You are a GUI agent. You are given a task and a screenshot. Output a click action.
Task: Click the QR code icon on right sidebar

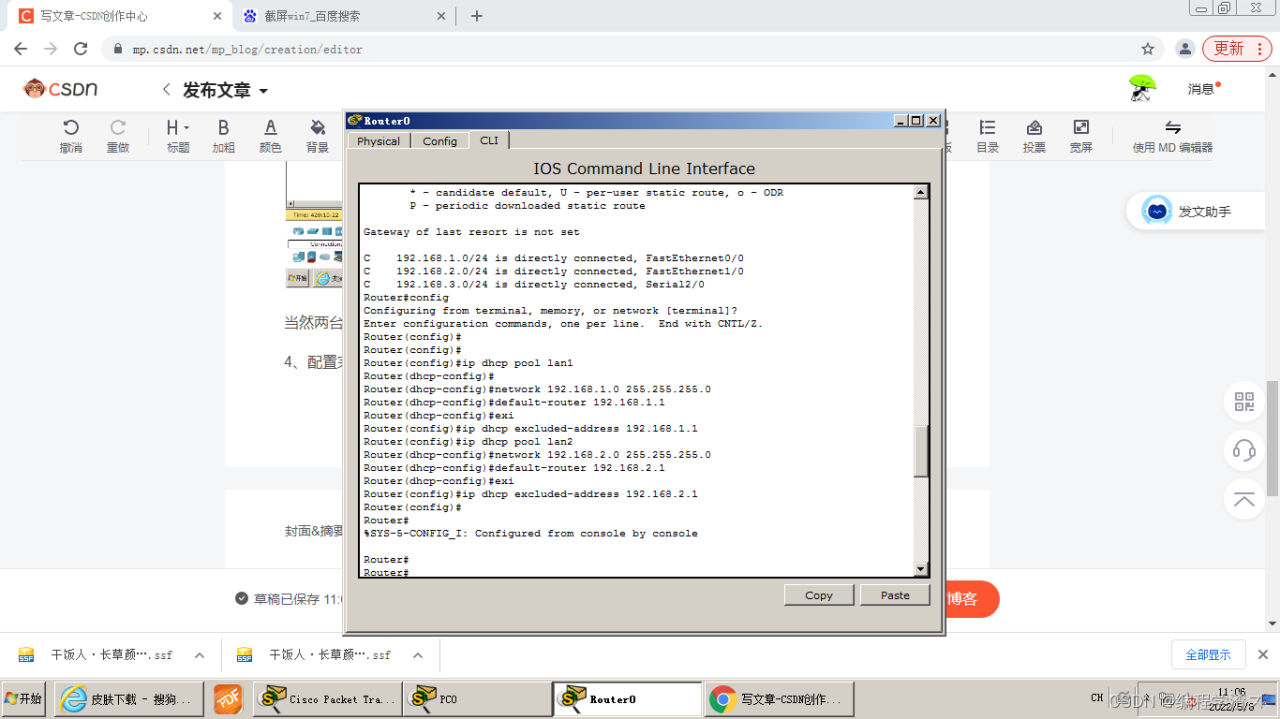(x=1244, y=402)
